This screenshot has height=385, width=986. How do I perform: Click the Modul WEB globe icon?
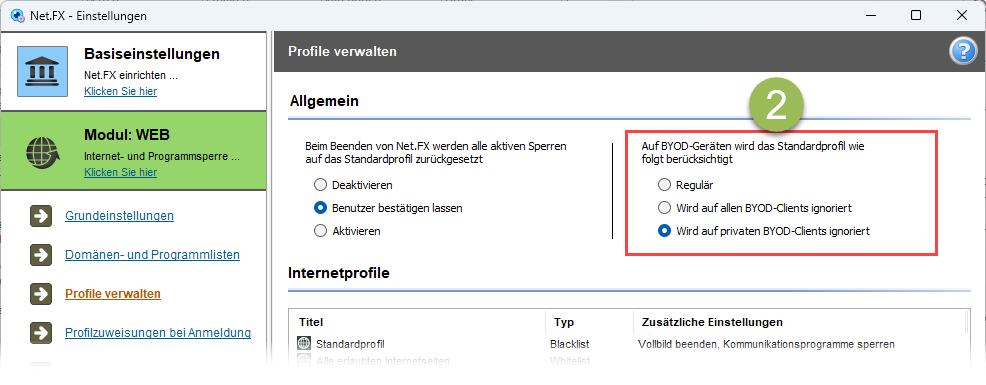tap(42, 152)
